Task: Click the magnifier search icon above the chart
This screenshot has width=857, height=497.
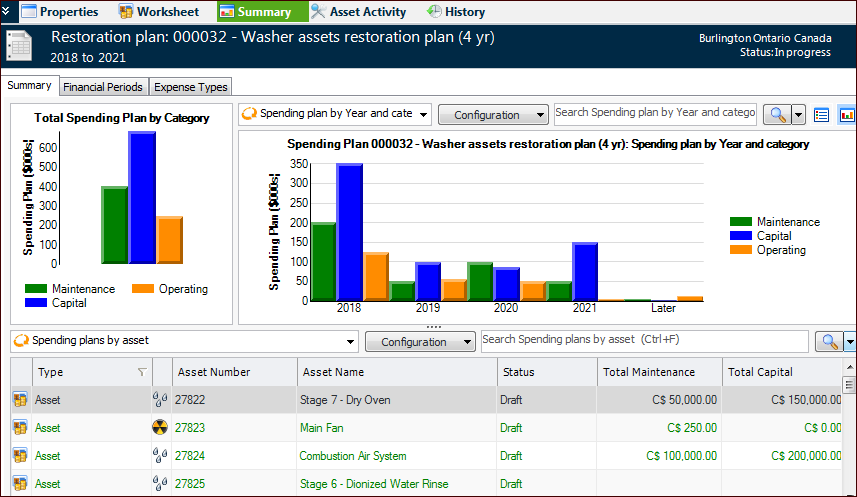Action: 775,115
